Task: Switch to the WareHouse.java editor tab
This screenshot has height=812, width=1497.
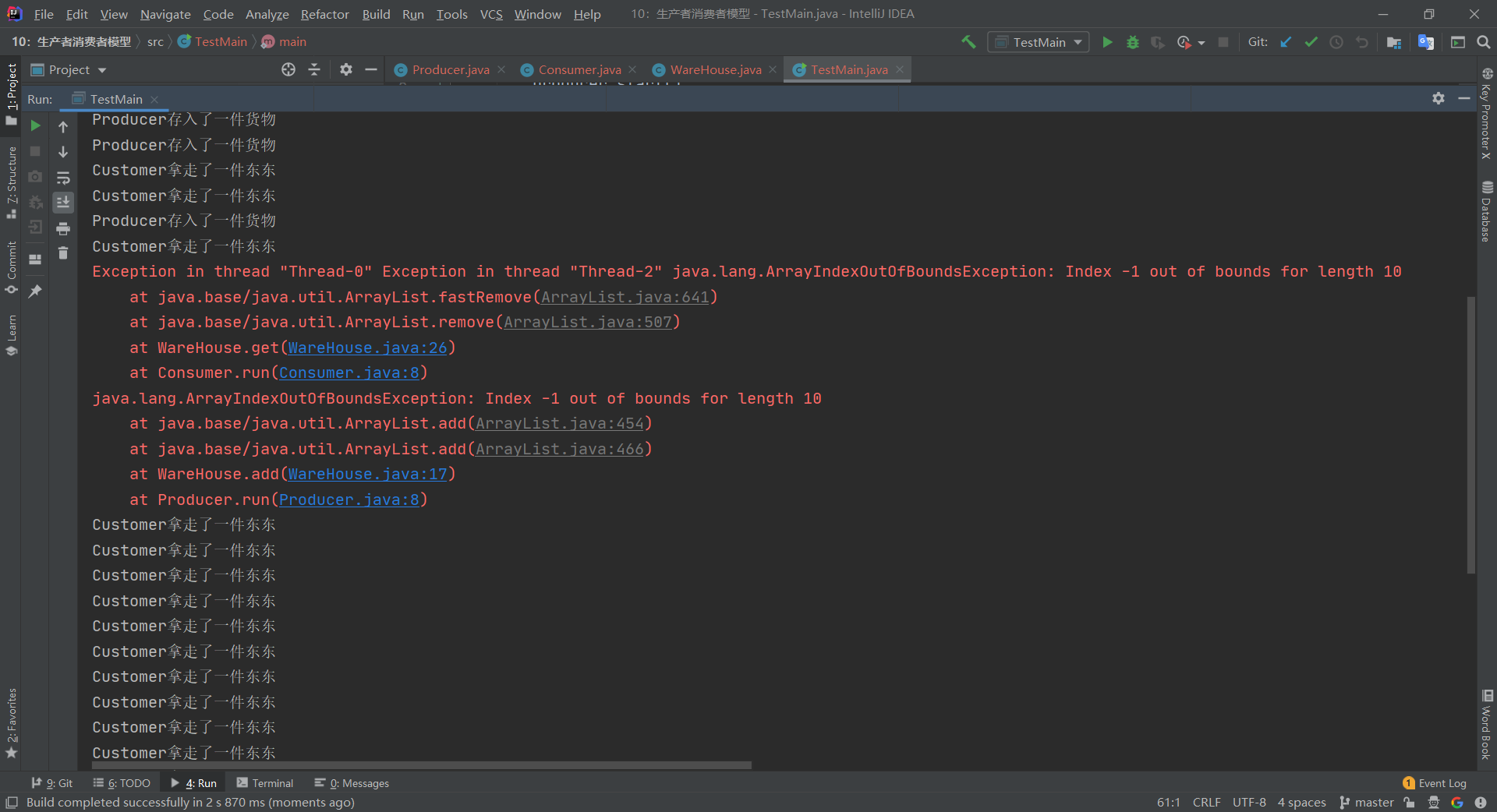Action: coord(715,69)
